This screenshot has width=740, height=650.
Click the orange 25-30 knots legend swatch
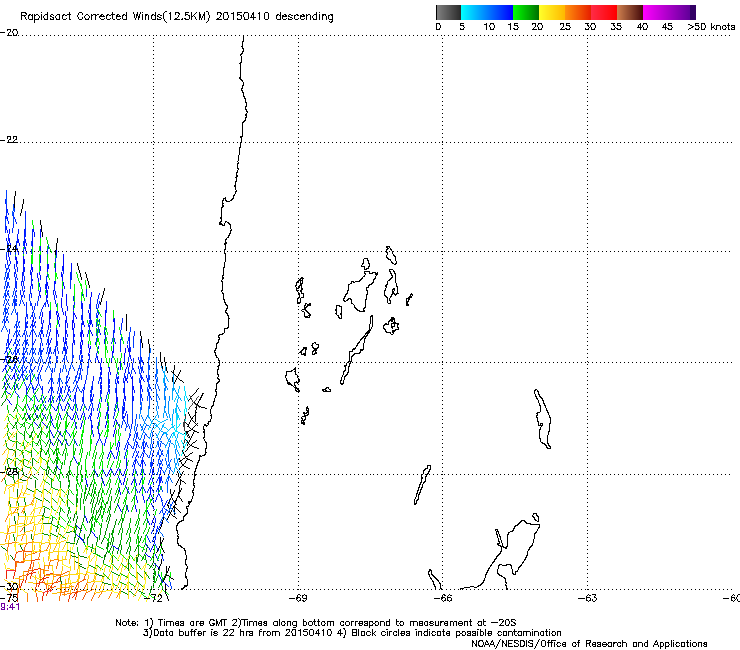578,12
